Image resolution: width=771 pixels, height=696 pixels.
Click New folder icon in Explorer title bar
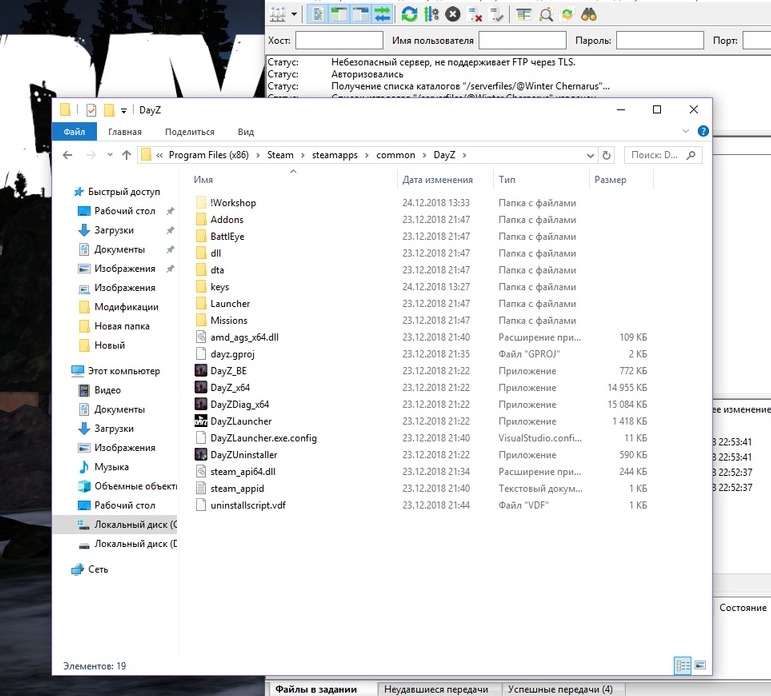coord(109,110)
